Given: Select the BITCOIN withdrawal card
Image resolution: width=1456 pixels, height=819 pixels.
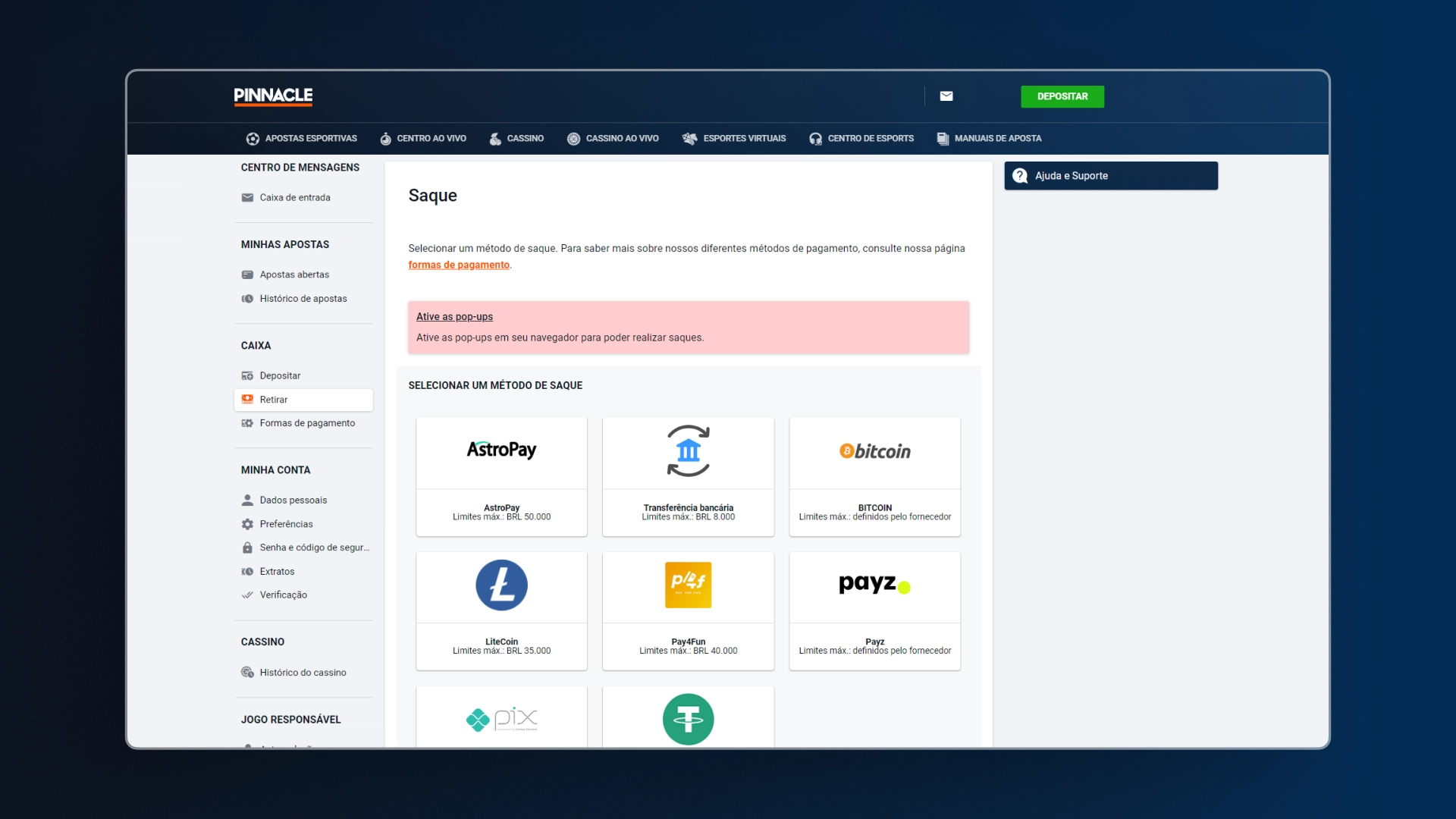Looking at the screenshot, I should point(874,477).
